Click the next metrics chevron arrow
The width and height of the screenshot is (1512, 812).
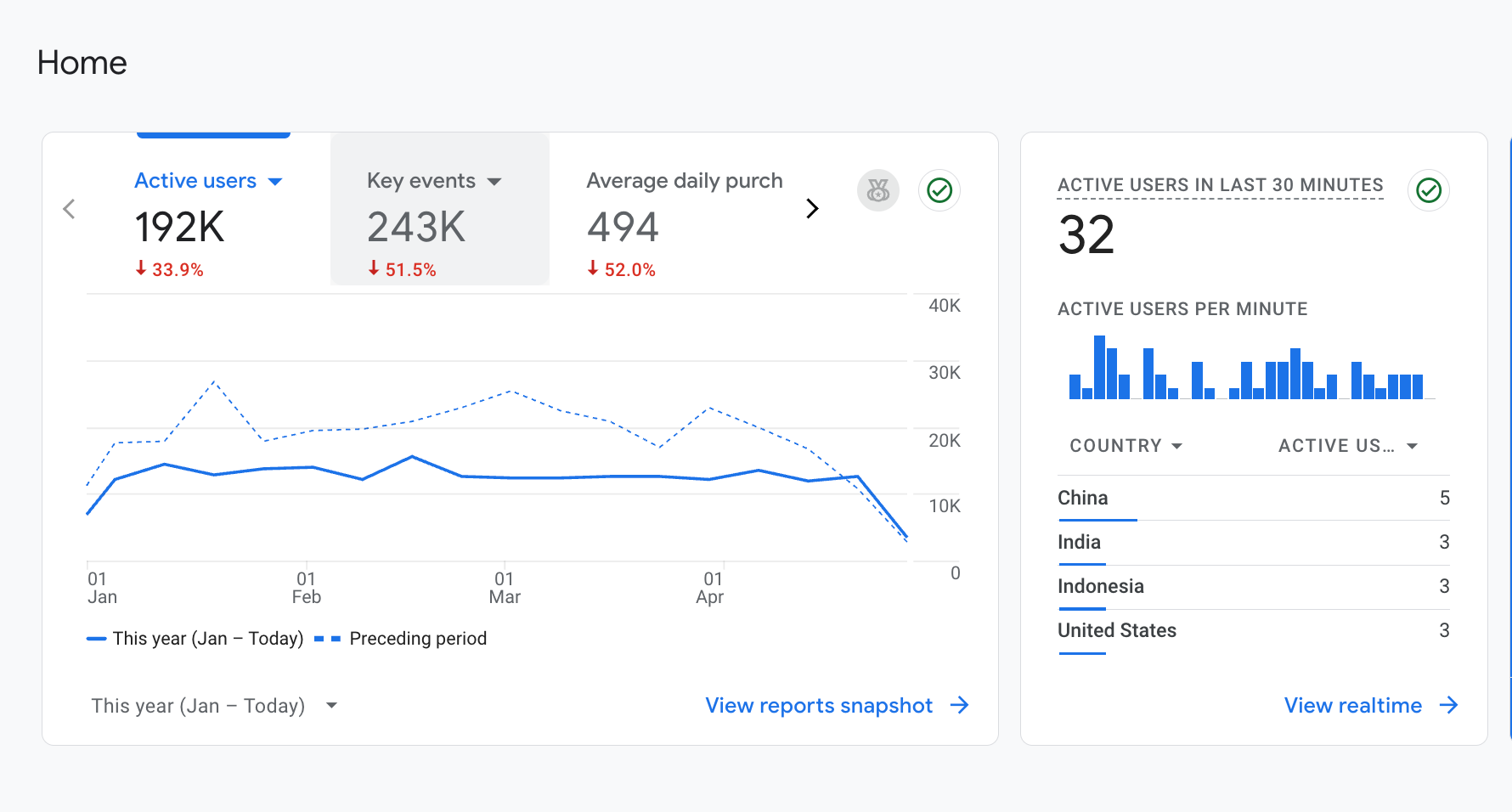812,208
